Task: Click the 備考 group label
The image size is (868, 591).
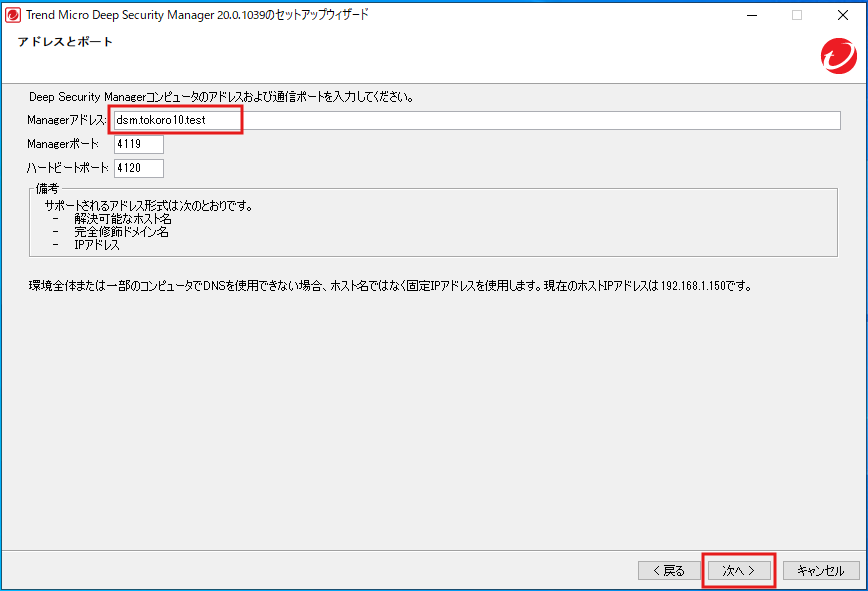Action: click(x=47, y=189)
